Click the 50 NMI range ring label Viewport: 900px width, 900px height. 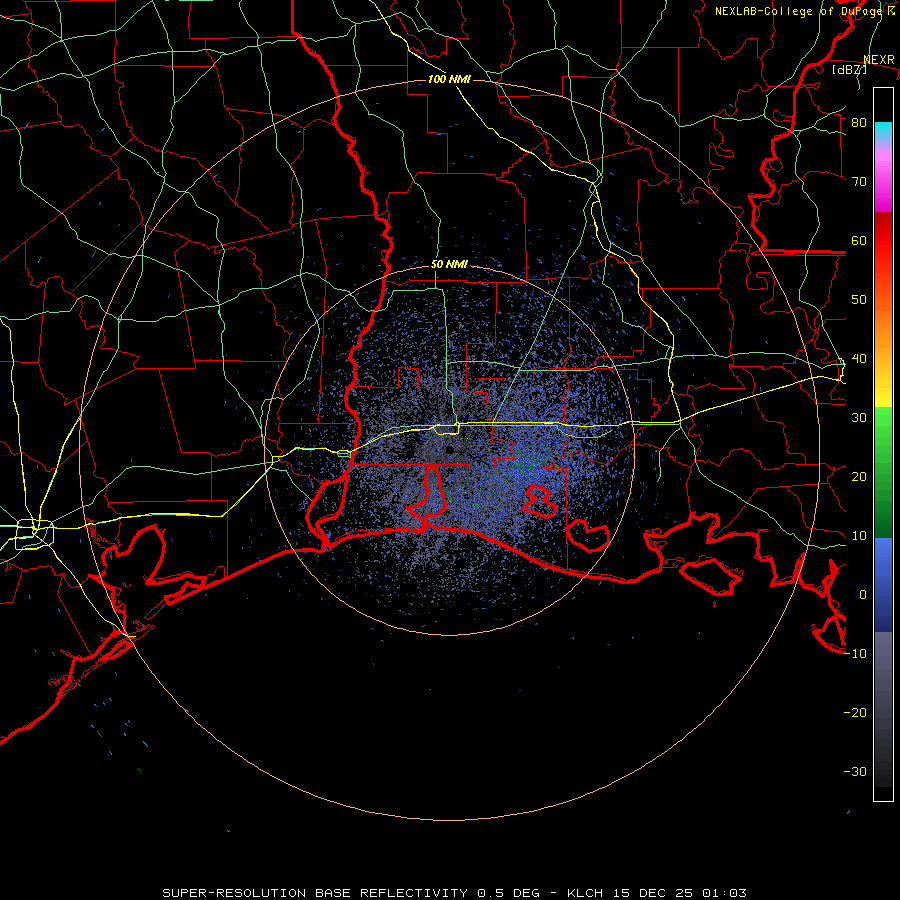tap(449, 265)
